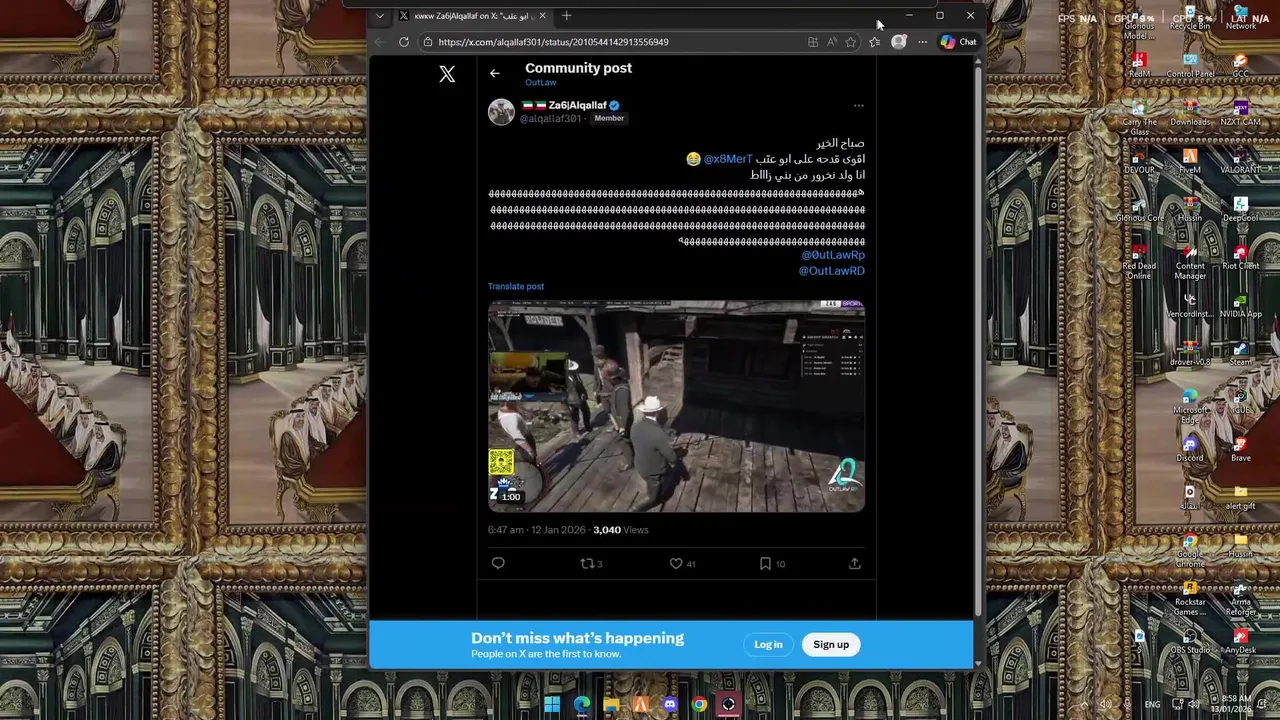Open a new browser tab

coord(566,16)
